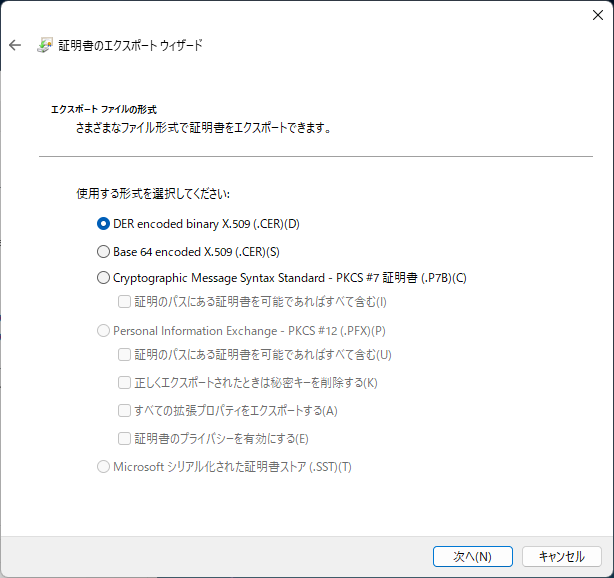Click the 使用する形式を選択してください label
614x578 pixels.
153,194
